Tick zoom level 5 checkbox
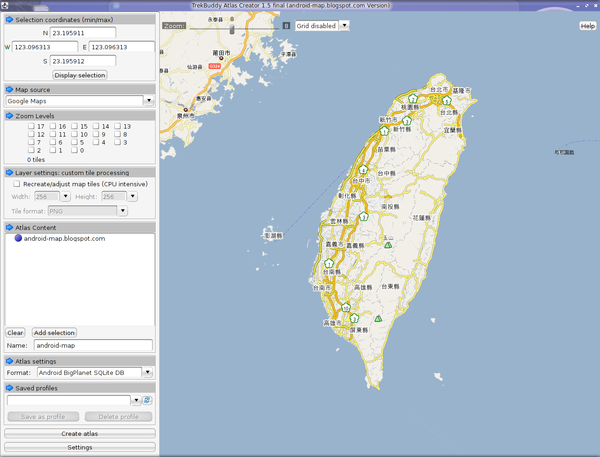 tap(75, 142)
